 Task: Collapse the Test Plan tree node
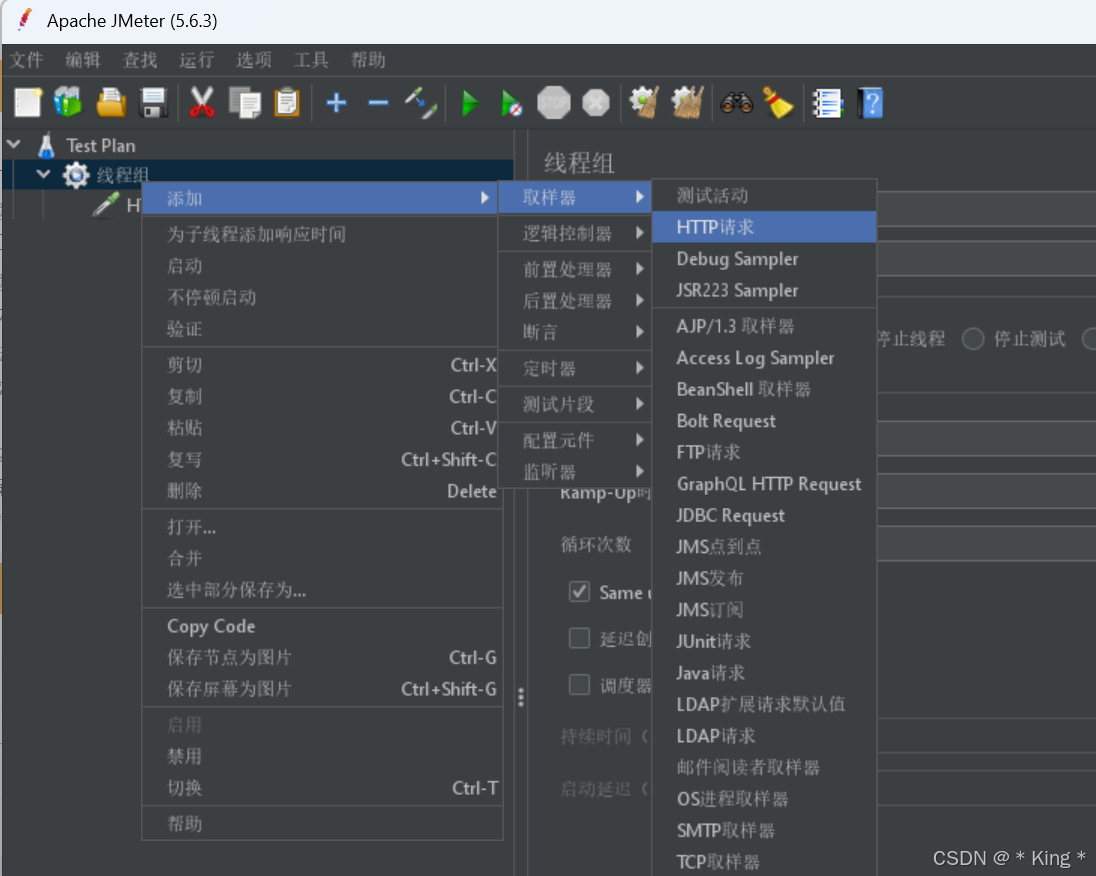(14, 145)
